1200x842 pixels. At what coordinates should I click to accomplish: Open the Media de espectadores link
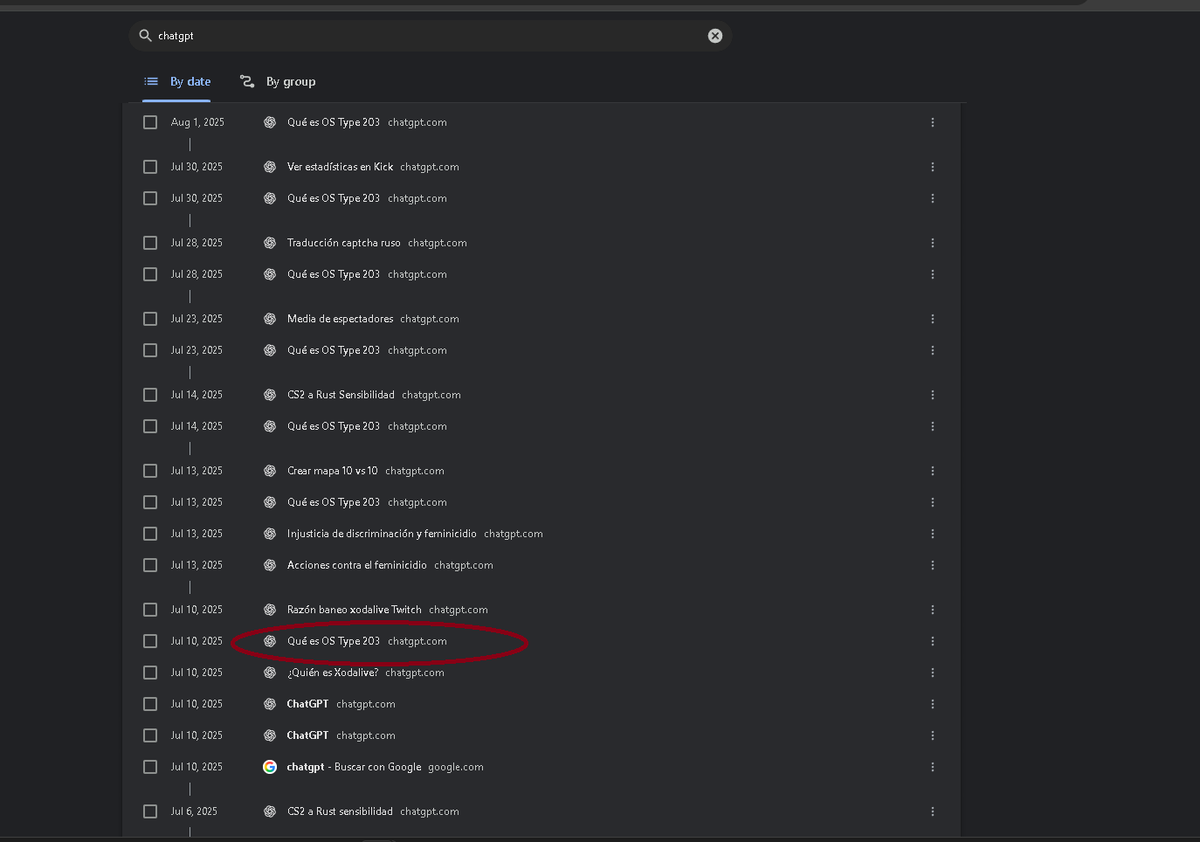340,319
